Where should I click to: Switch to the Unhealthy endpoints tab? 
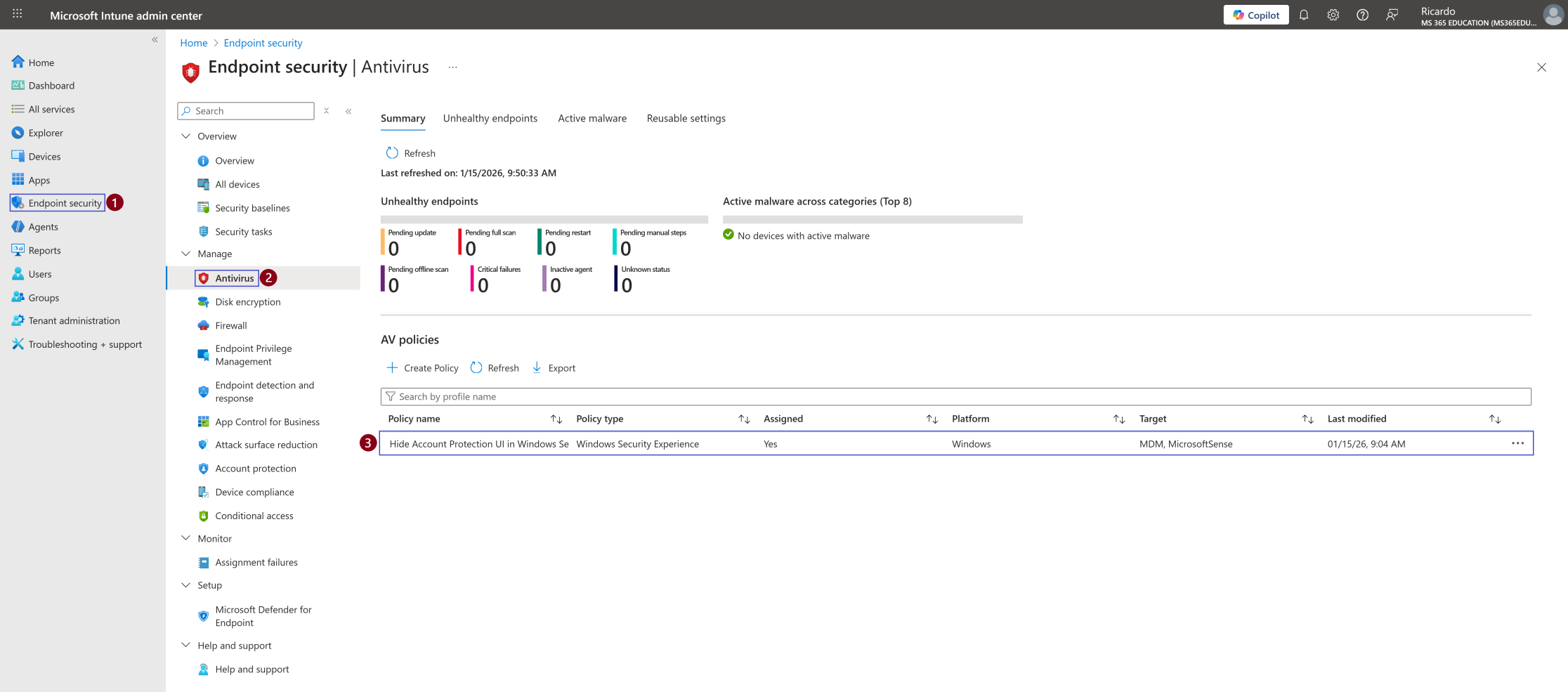(x=490, y=118)
